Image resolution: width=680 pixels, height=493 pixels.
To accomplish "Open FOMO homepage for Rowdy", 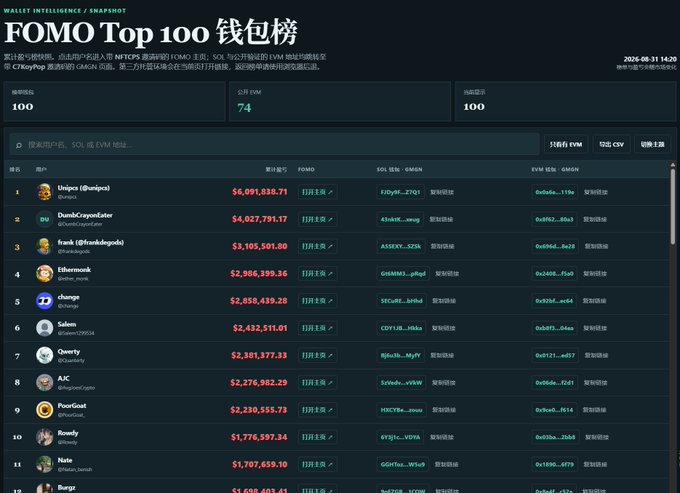I will tap(317, 437).
